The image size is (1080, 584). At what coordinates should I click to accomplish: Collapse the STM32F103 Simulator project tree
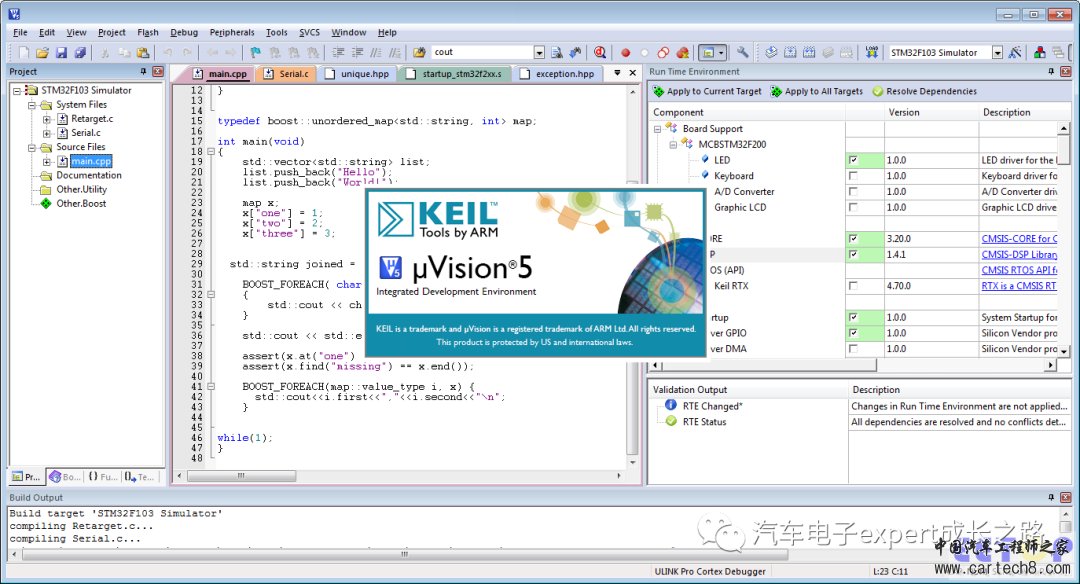pyautogui.click(x=17, y=90)
